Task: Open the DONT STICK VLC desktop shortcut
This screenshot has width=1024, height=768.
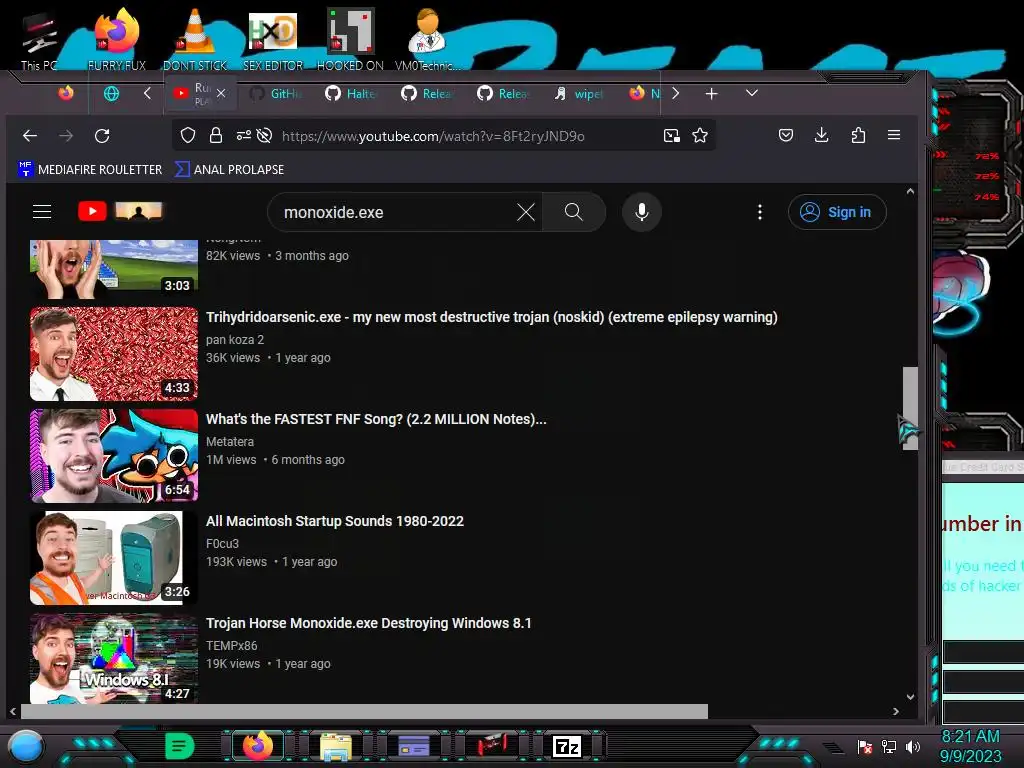Action: click(195, 40)
